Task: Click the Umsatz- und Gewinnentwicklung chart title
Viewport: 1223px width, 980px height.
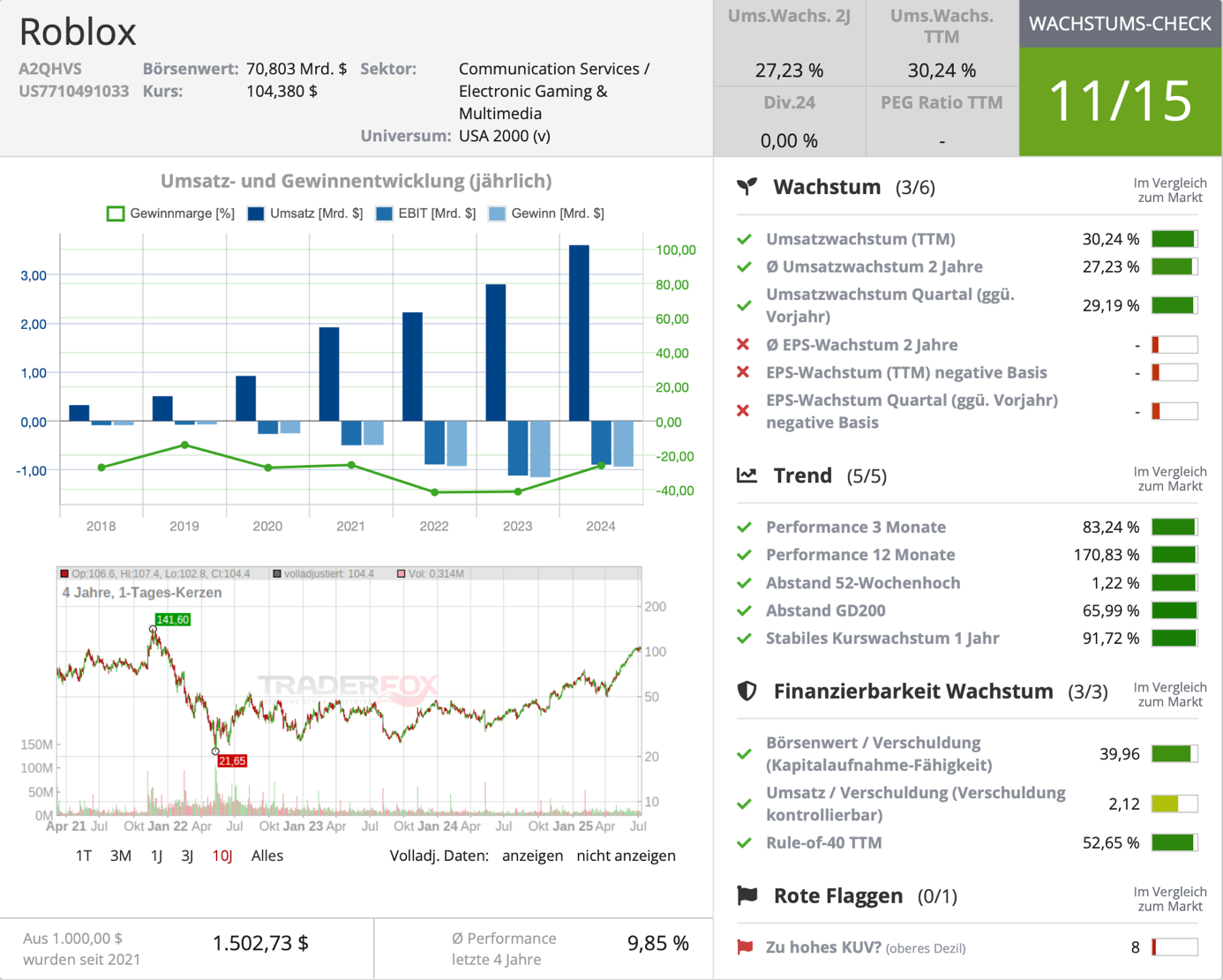Action: click(x=356, y=181)
